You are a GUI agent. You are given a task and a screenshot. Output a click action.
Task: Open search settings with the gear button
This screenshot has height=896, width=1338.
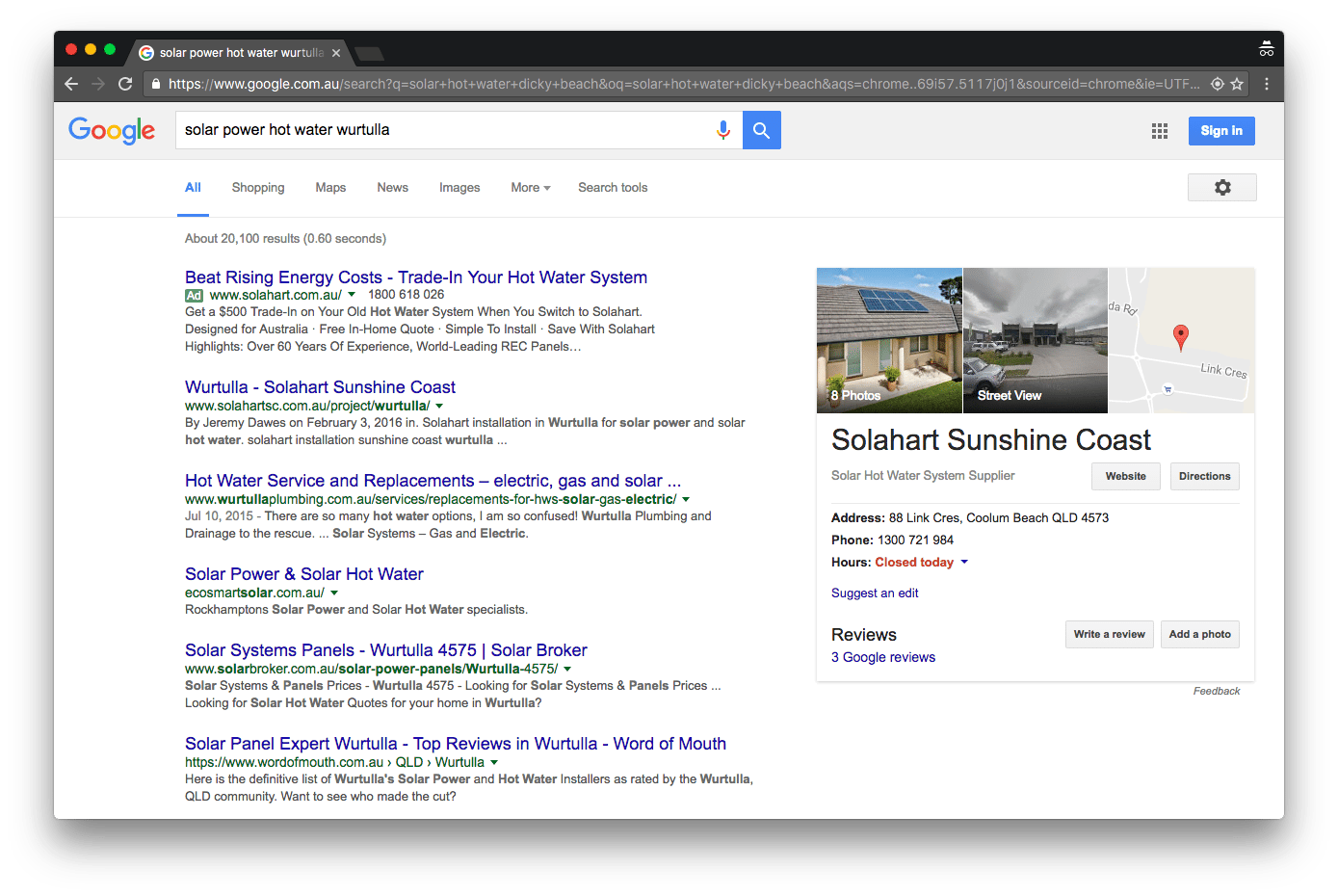(x=1221, y=187)
